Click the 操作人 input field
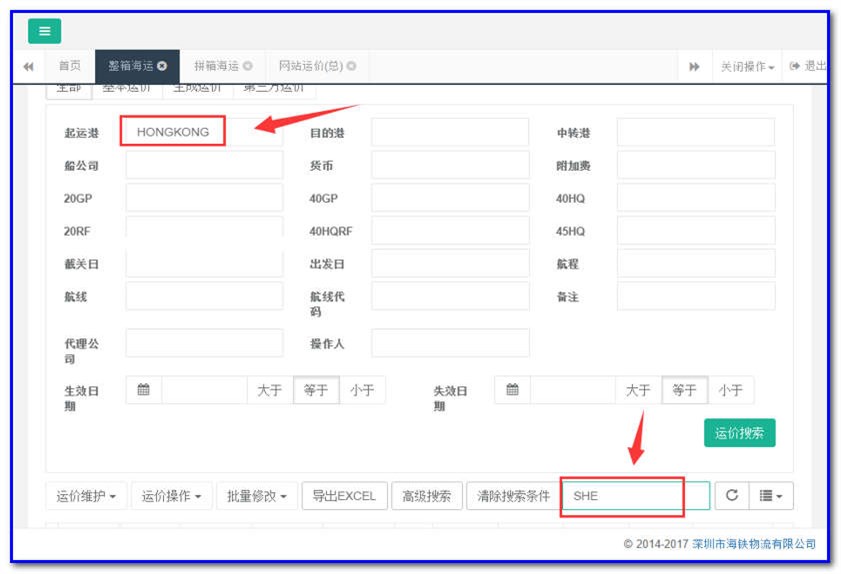Viewport: 841px width, 574px height. (450, 343)
